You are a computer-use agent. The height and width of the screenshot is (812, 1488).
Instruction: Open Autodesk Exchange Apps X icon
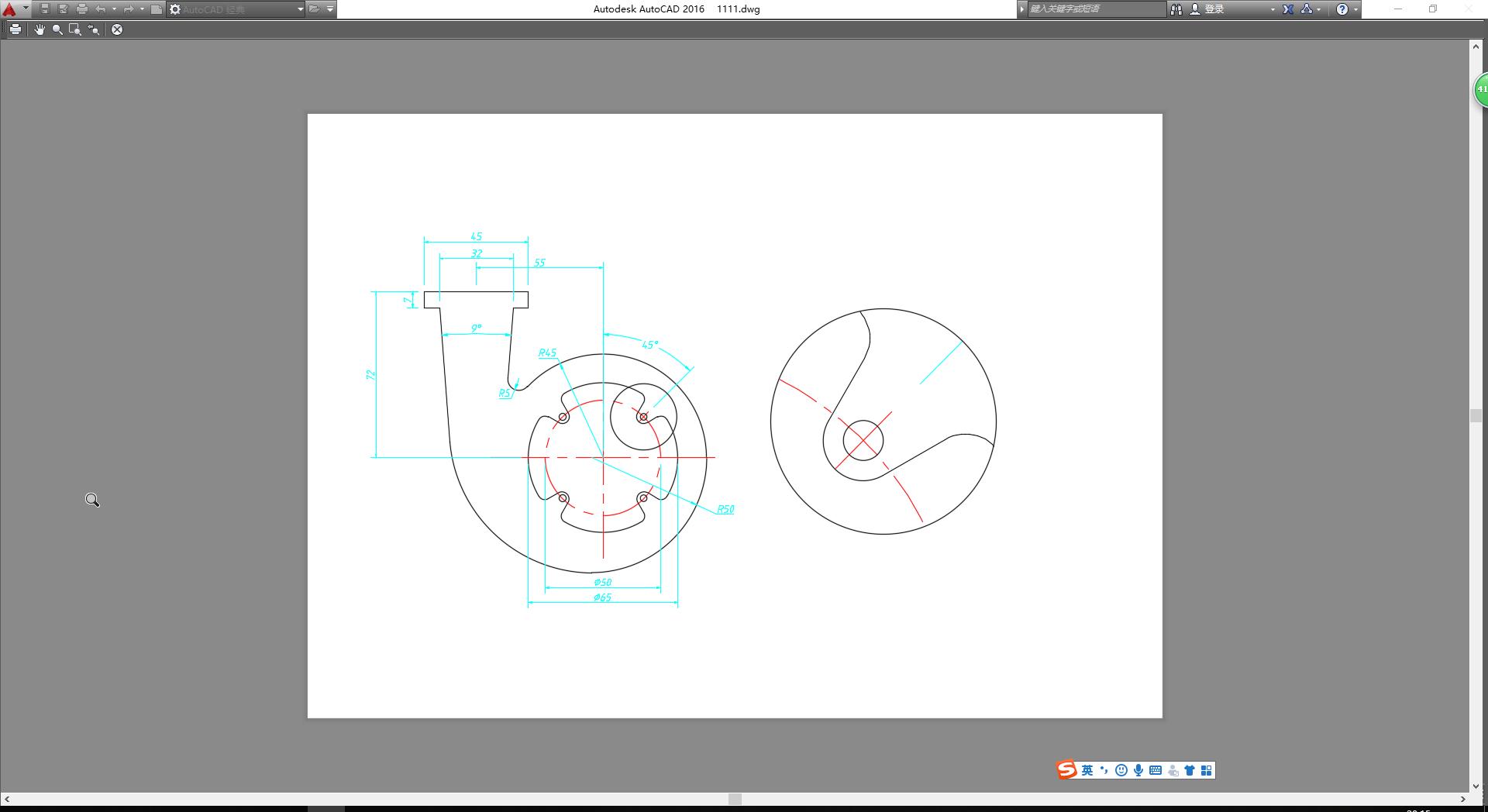[1288, 9]
